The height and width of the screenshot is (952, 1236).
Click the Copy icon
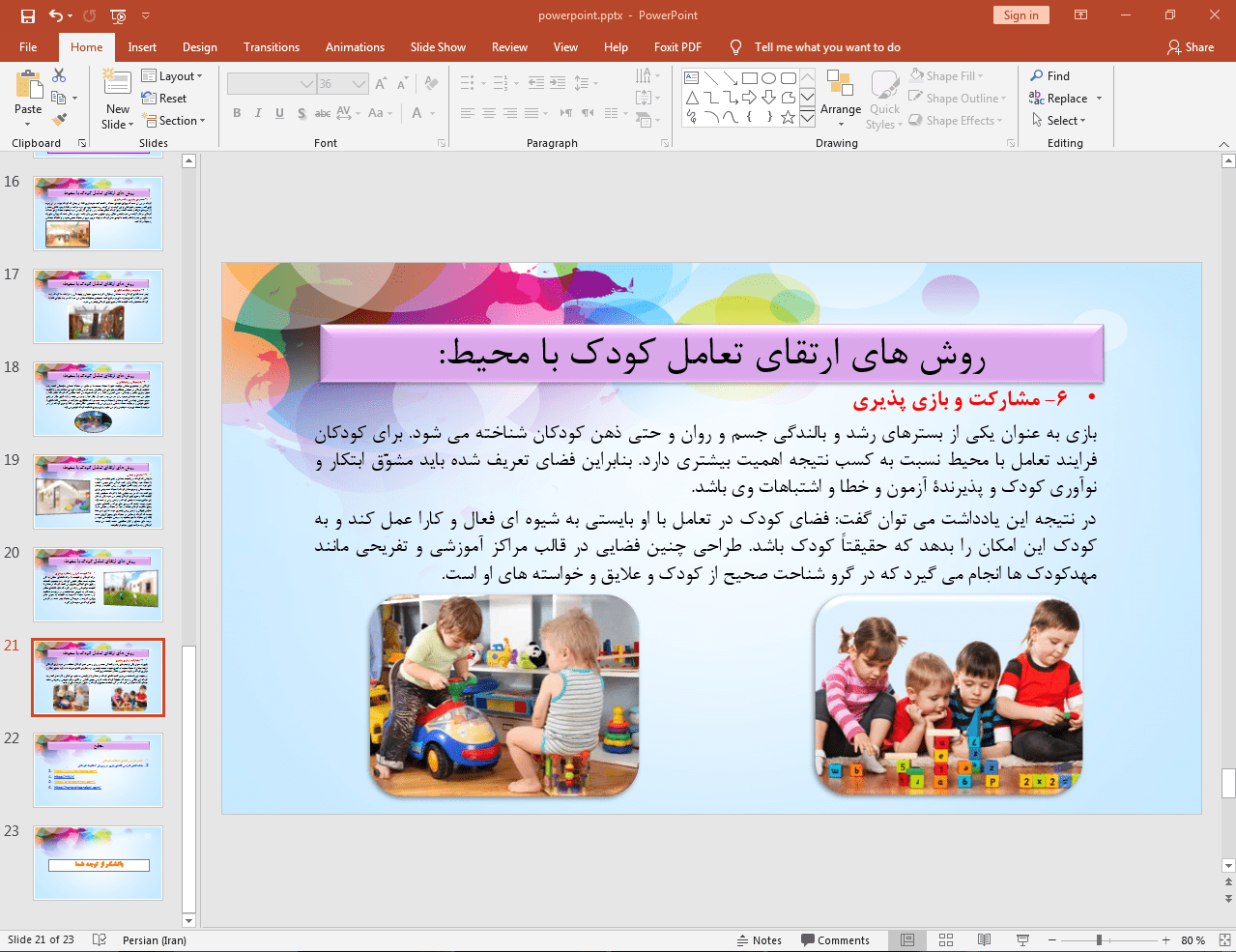click(59, 98)
